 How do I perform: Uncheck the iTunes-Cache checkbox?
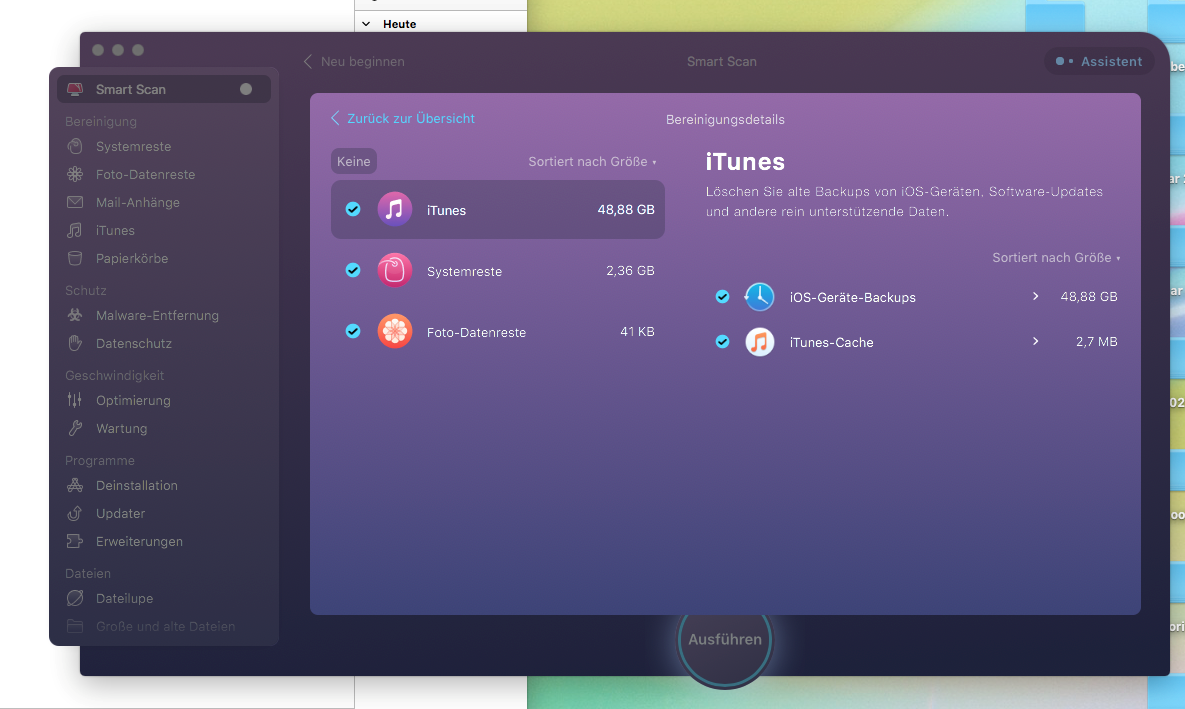click(722, 342)
